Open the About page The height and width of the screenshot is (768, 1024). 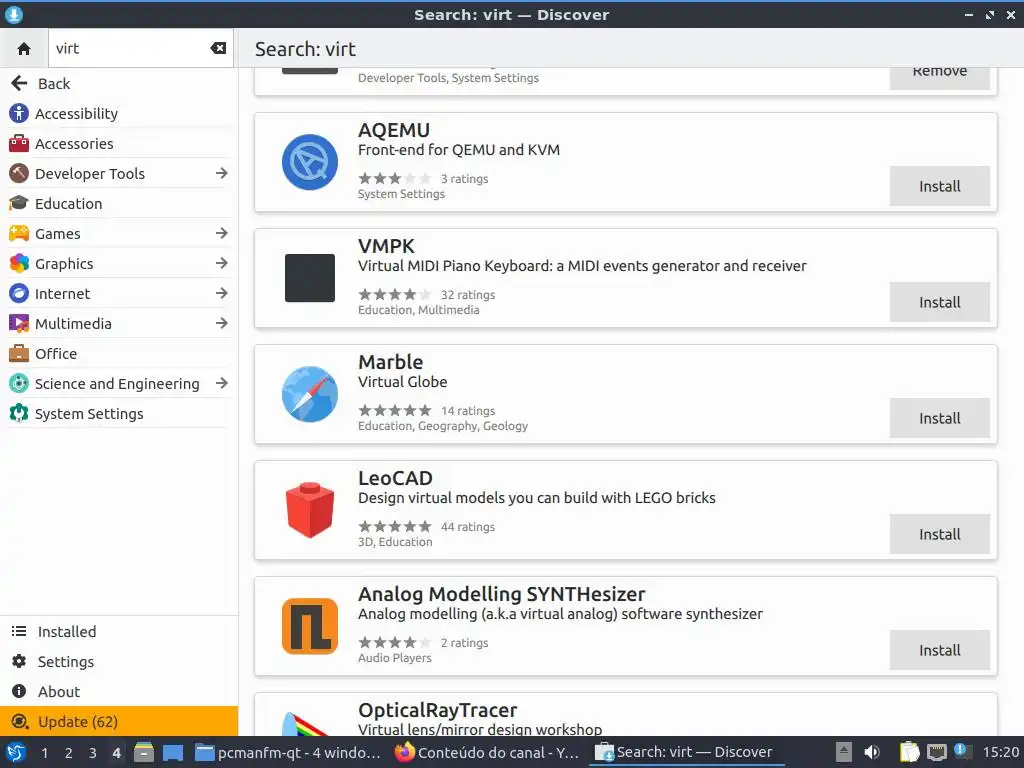[x=119, y=692]
